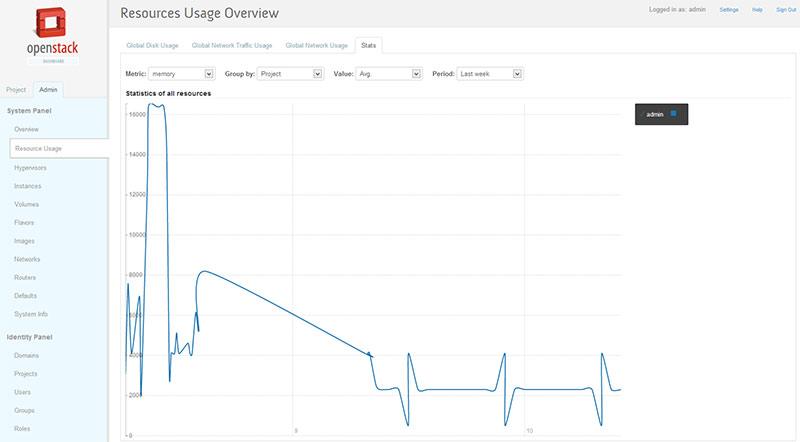
Task: Open Networks in the sidebar
Action: [27, 260]
